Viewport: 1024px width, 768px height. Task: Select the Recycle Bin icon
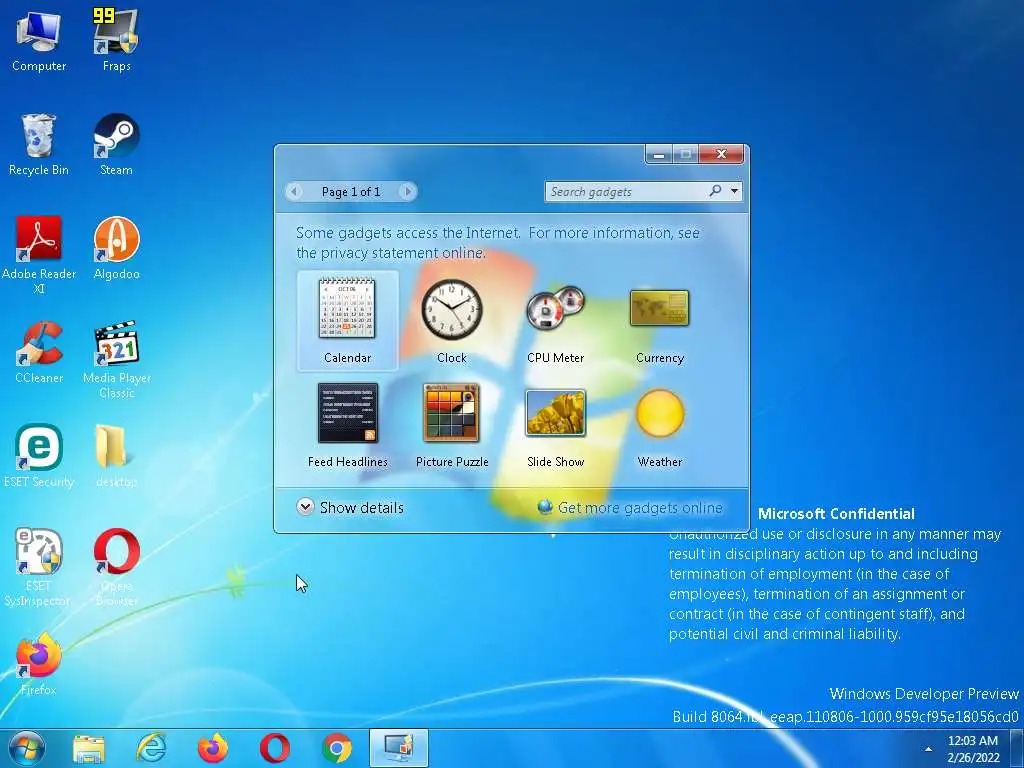coord(39,144)
